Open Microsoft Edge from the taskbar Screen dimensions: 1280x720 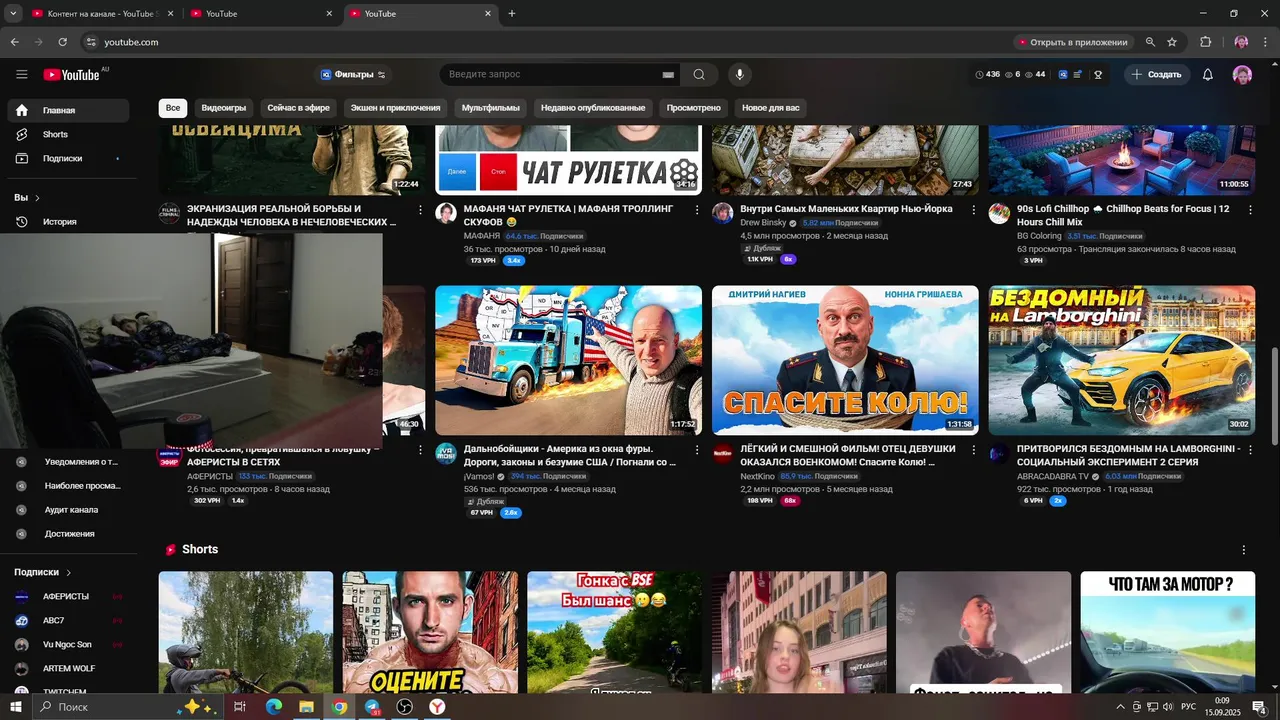tap(273, 707)
